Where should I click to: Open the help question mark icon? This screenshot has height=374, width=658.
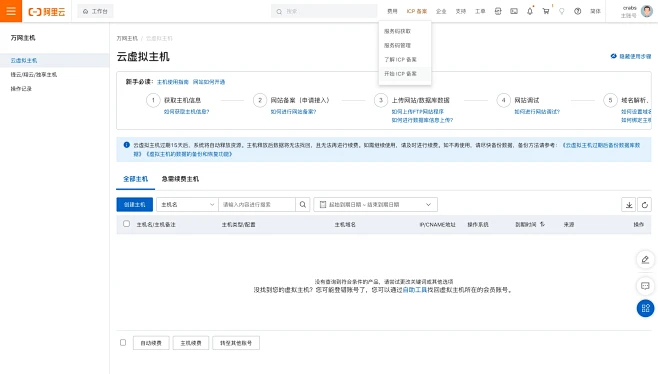[x=578, y=11]
